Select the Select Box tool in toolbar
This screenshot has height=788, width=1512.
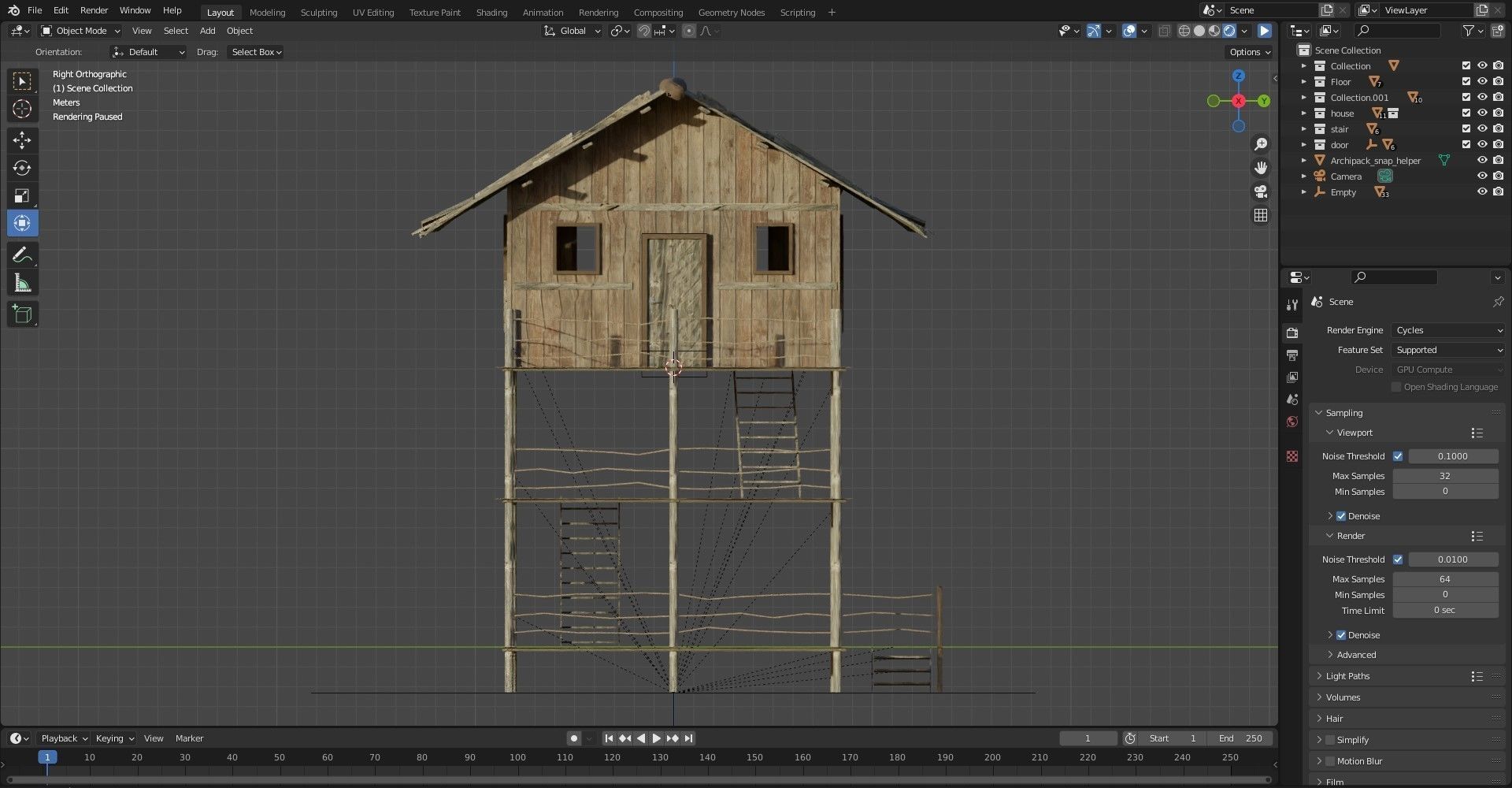pos(22,81)
